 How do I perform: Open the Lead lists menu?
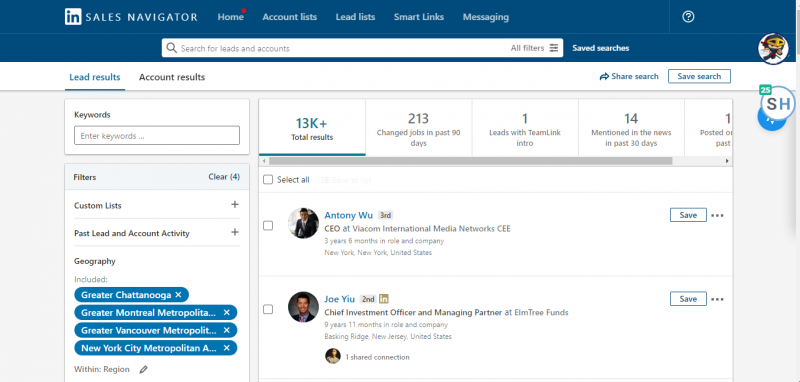pyautogui.click(x=355, y=17)
